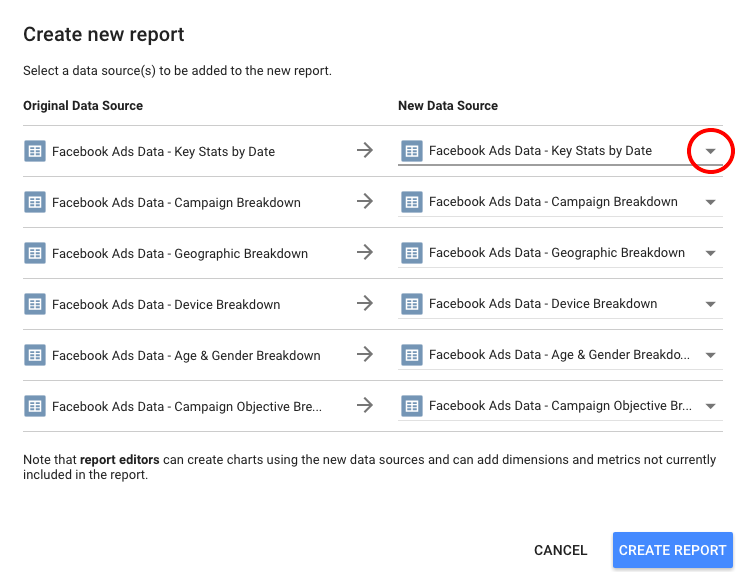This screenshot has height=572, width=743.
Task: Click original 'Key Stats by Date' label
Action: [163, 152]
